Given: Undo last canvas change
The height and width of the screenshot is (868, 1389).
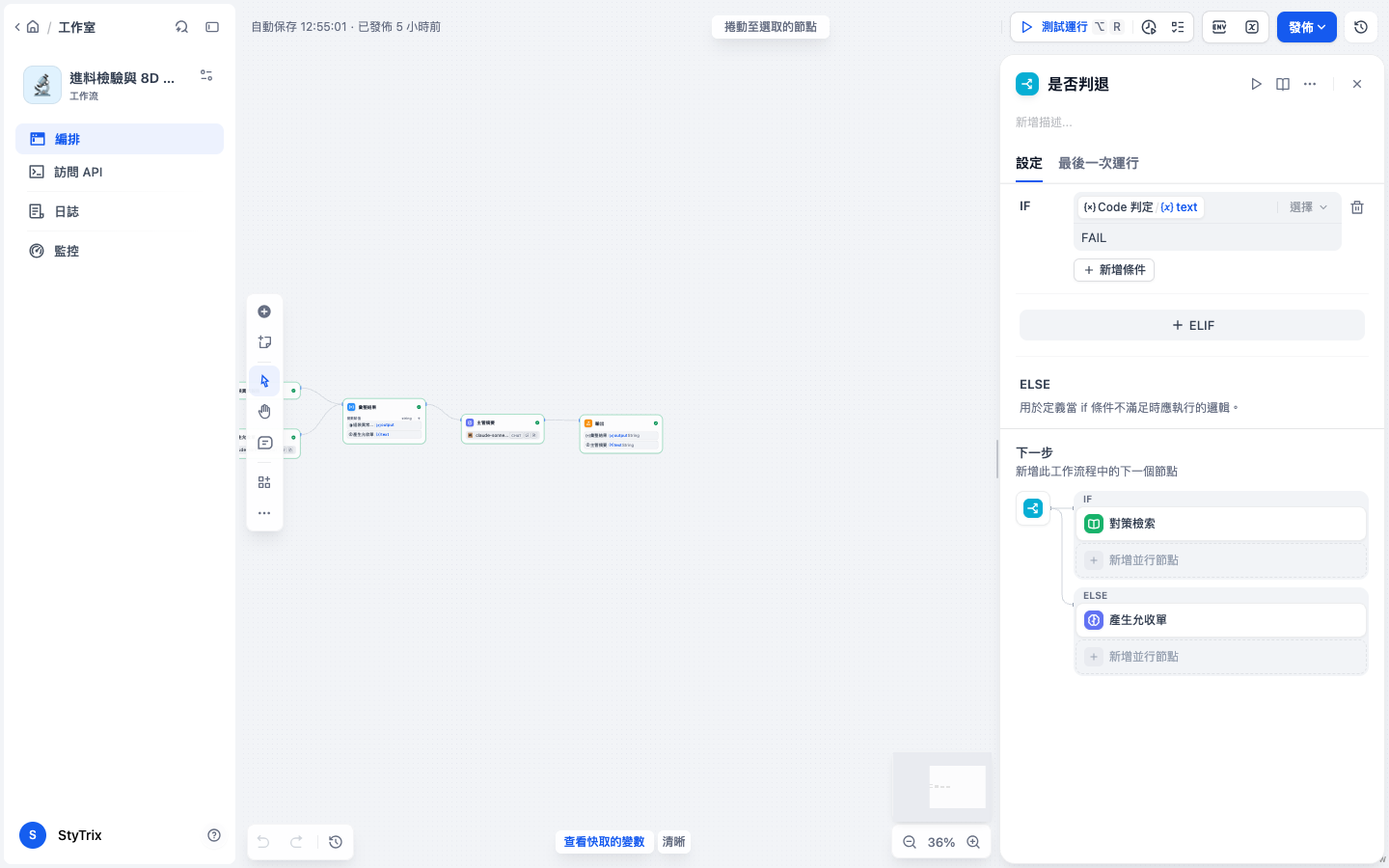Looking at the screenshot, I should pyautogui.click(x=263, y=842).
